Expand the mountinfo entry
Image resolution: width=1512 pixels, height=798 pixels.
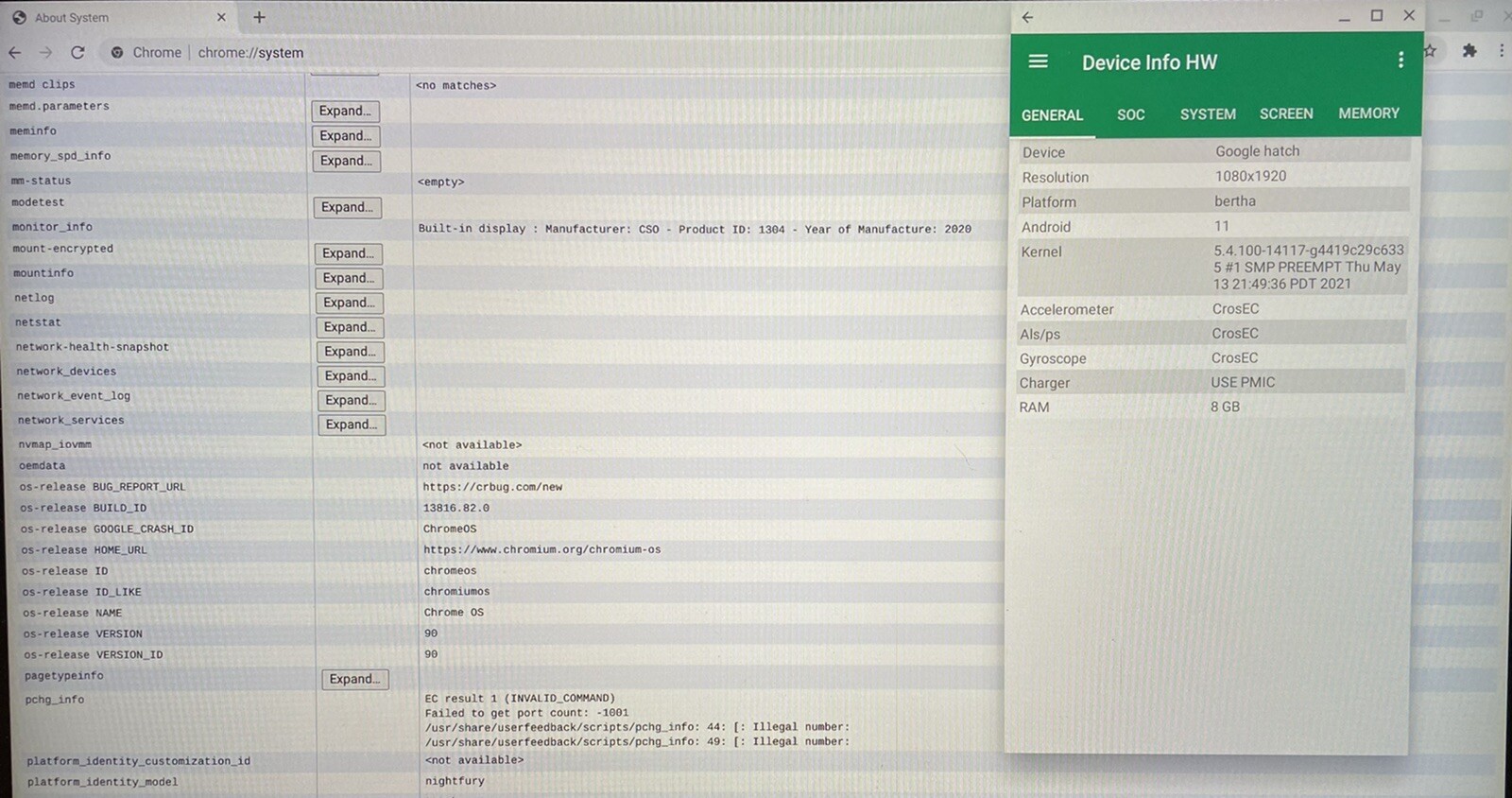[x=349, y=278]
